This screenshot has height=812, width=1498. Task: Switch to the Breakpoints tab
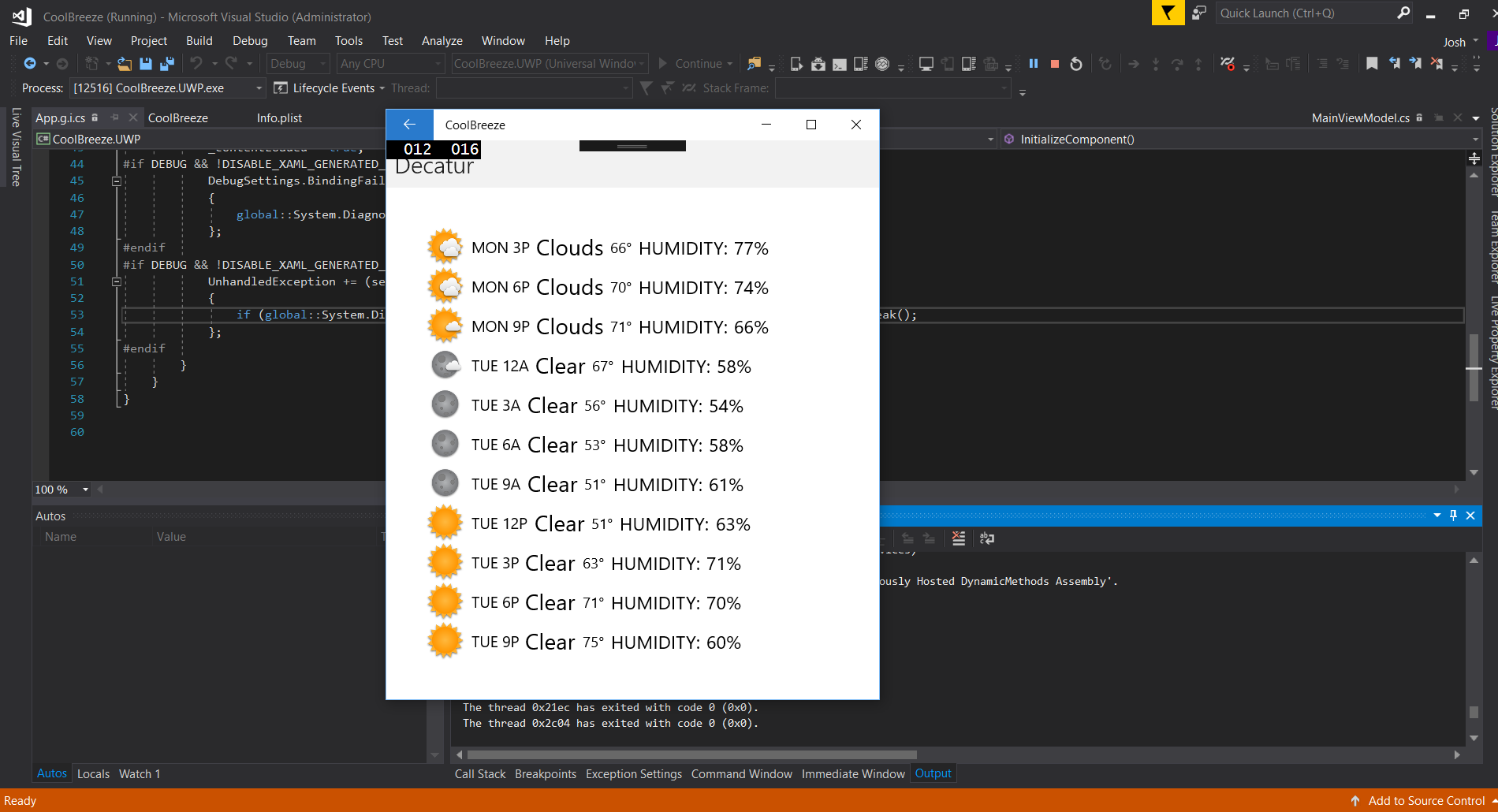(545, 774)
